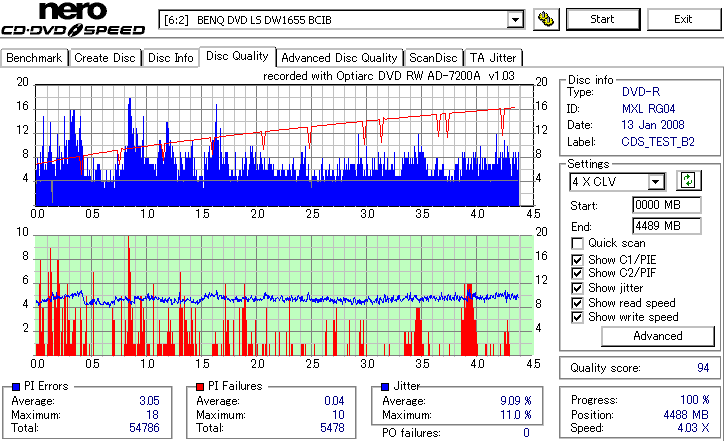Go to Advanced Disc Quality tab
The height and width of the screenshot is (441, 724).
[x=339, y=58]
